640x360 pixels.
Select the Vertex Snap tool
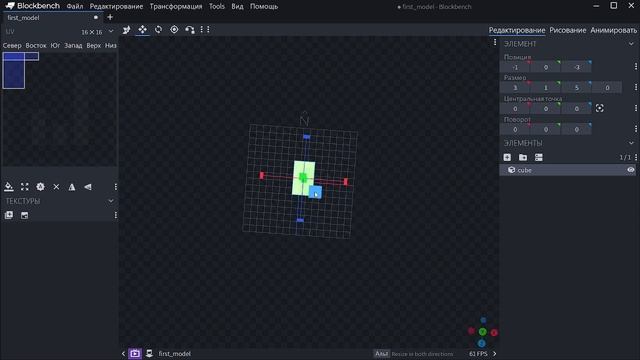pos(190,29)
